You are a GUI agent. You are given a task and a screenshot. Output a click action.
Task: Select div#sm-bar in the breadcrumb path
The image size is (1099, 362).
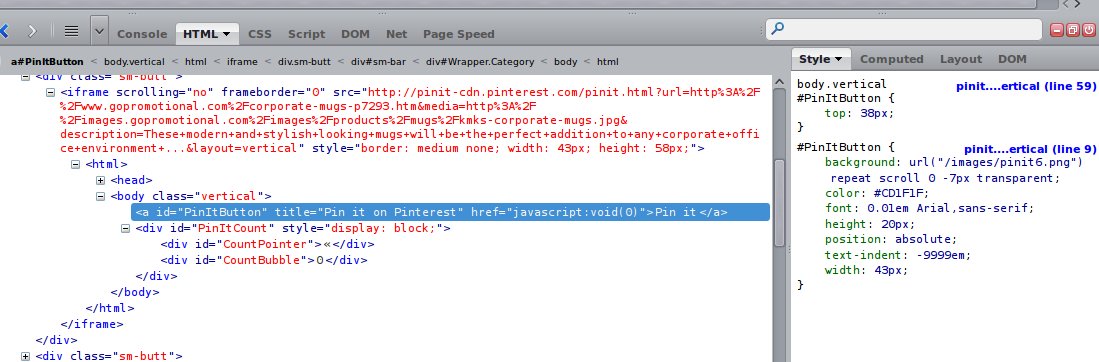click(378, 62)
